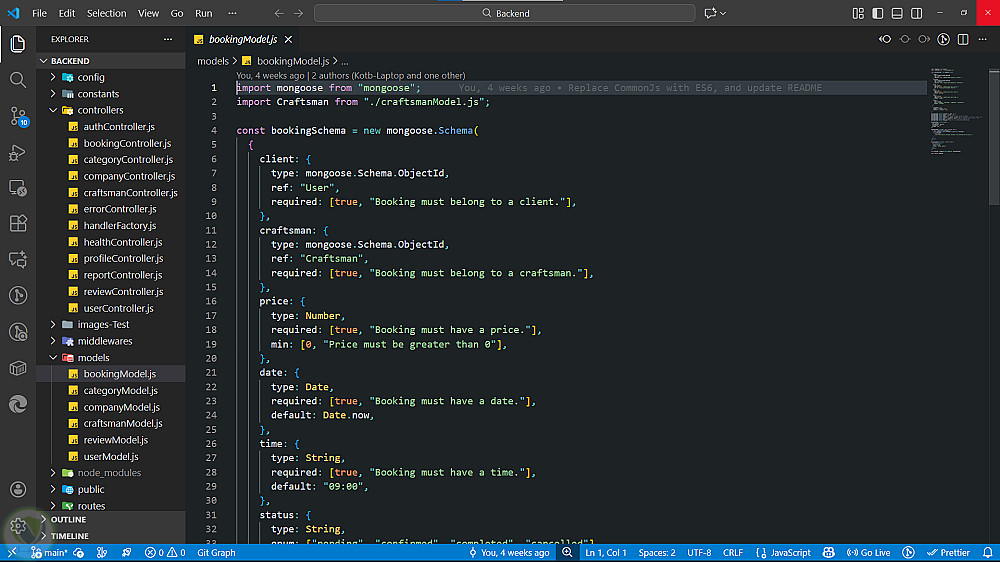Expand the OUTLINE section
Image resolution: width=1000 pixels, height=562 pixels.
(69, 520)
